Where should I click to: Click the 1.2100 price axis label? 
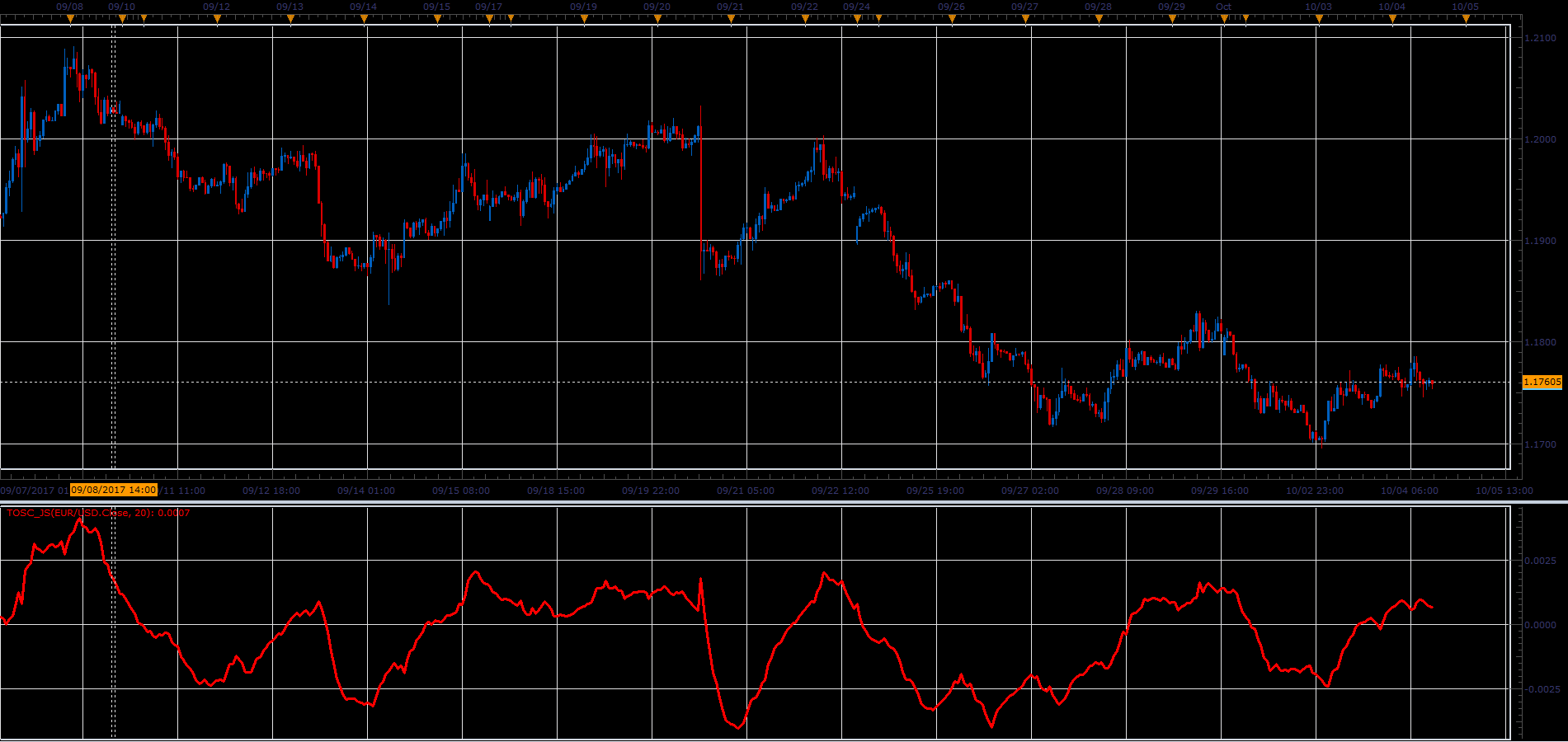point(1541,38)
